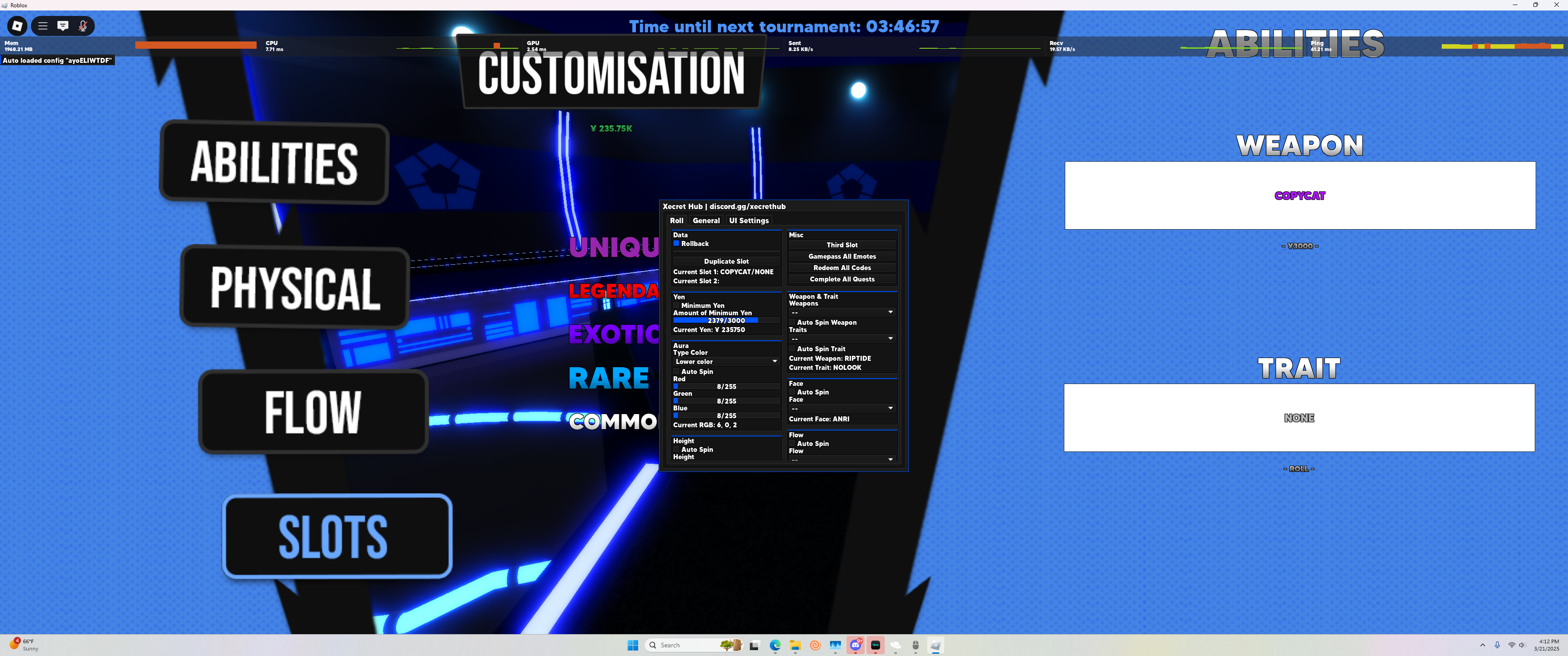Open Discord from the taskbar

pyautogui.click(x=855, y=645)
